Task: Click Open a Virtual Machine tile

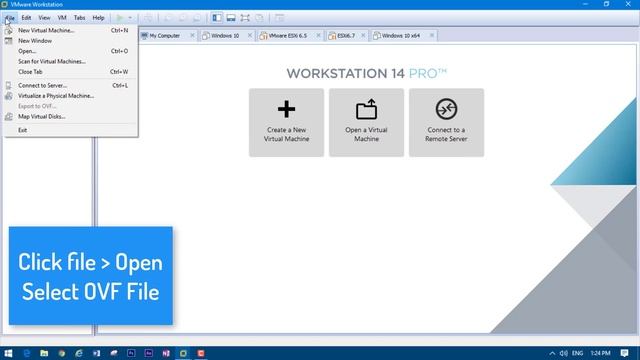Action: click(x=367, y=122)
